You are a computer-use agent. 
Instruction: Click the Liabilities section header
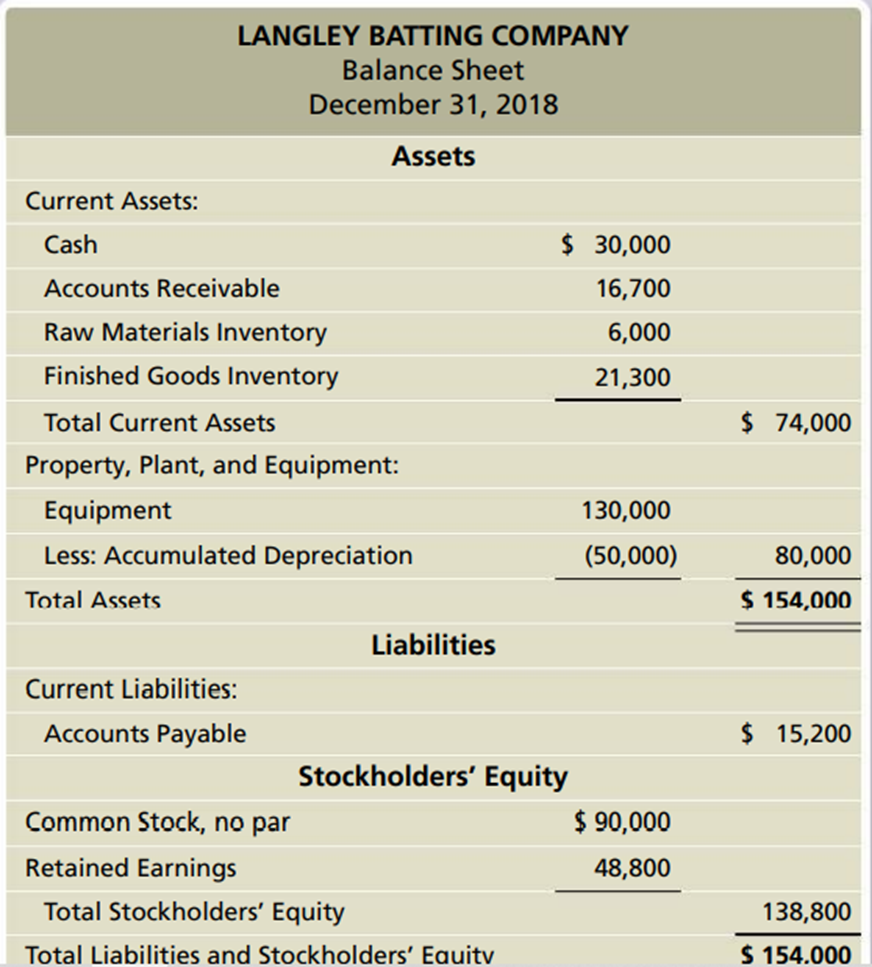(x=433, y=645)
